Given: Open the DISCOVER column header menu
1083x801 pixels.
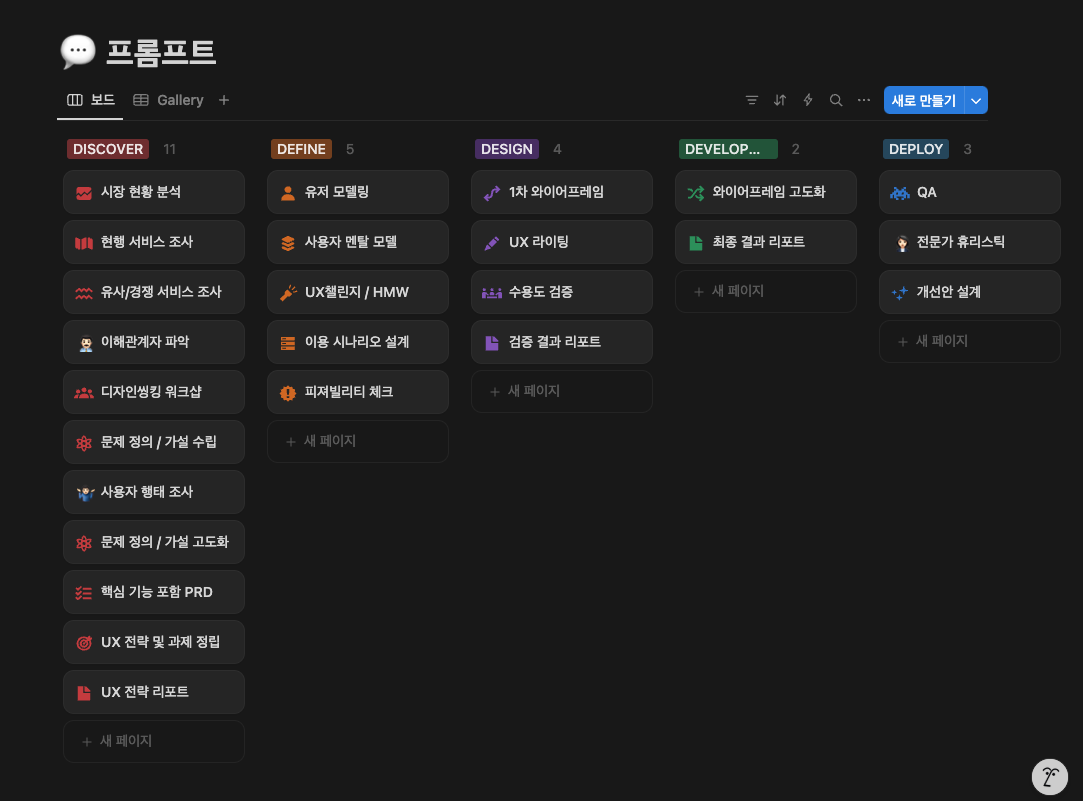Looking at the screenshot, I should tap(107, 148).
